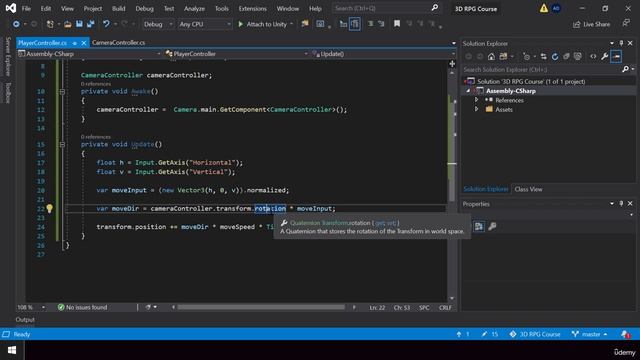Open the Debug configuration dropdown
Viewport: 640px width, 360px height.
(158, 24)
